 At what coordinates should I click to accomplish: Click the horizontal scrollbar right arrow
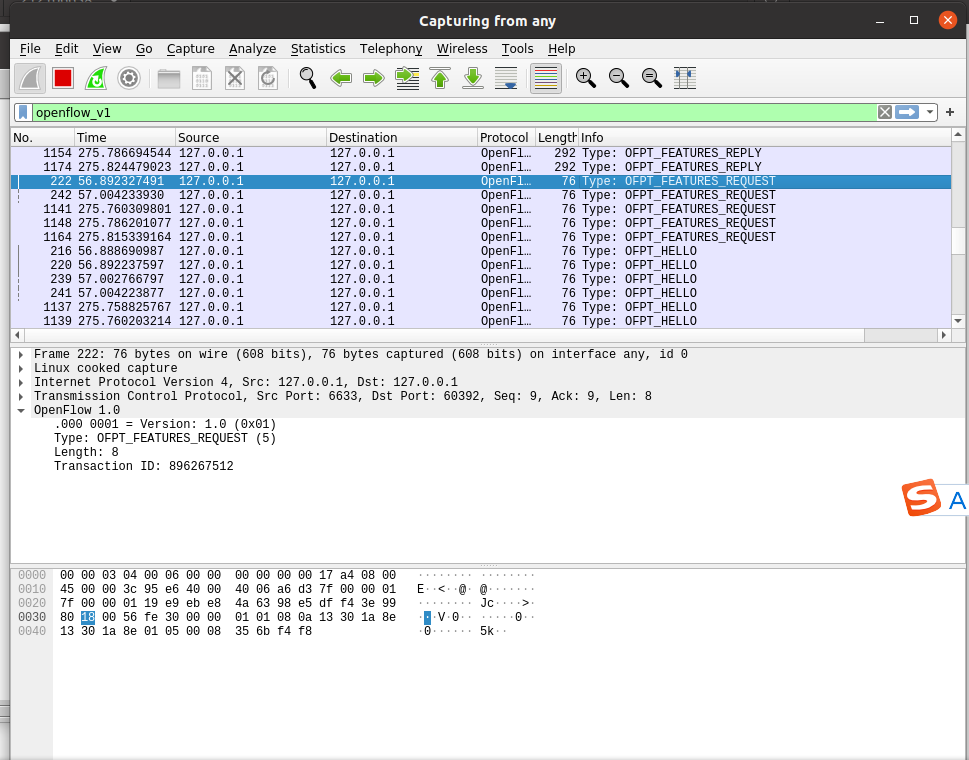944,335
